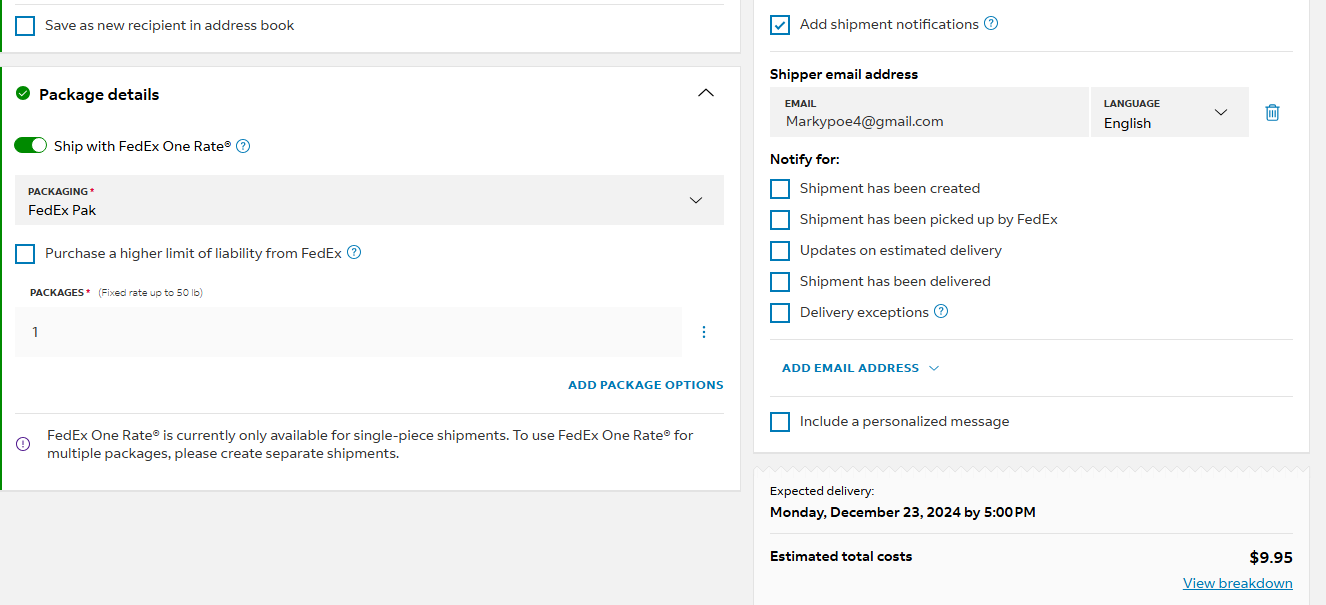The height and width of the screenshot is (605, 1326).
Task: Click the info icon beside One Rate notice
Action: click(23, 444)
